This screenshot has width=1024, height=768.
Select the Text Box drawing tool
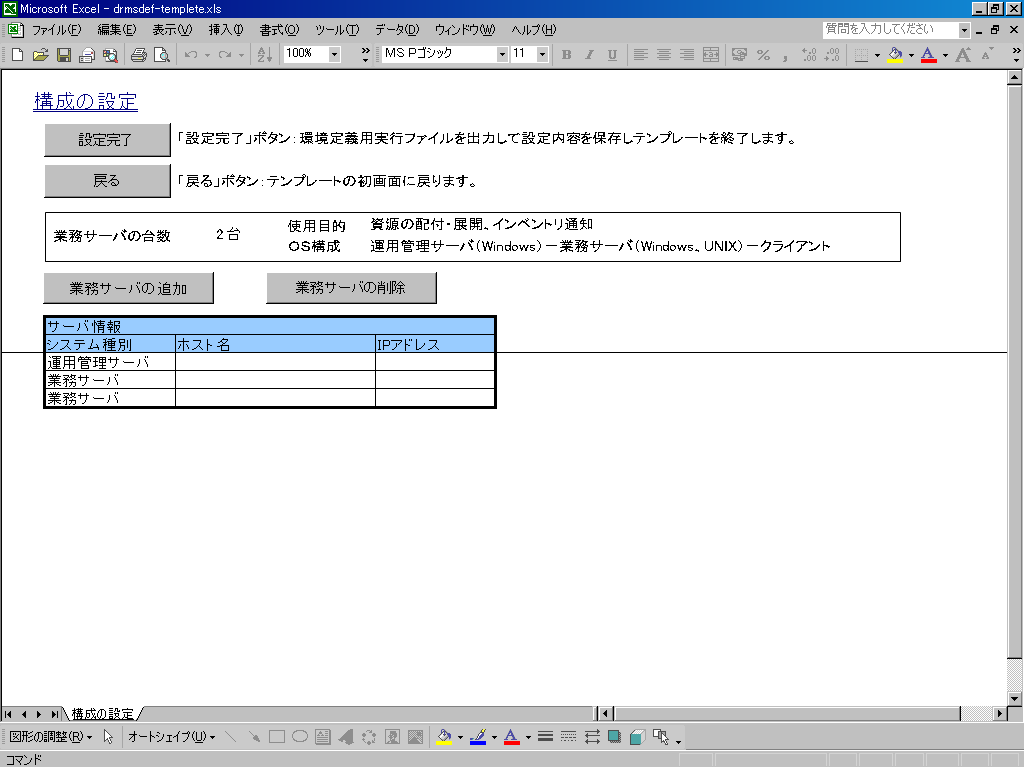coord(323,737)
